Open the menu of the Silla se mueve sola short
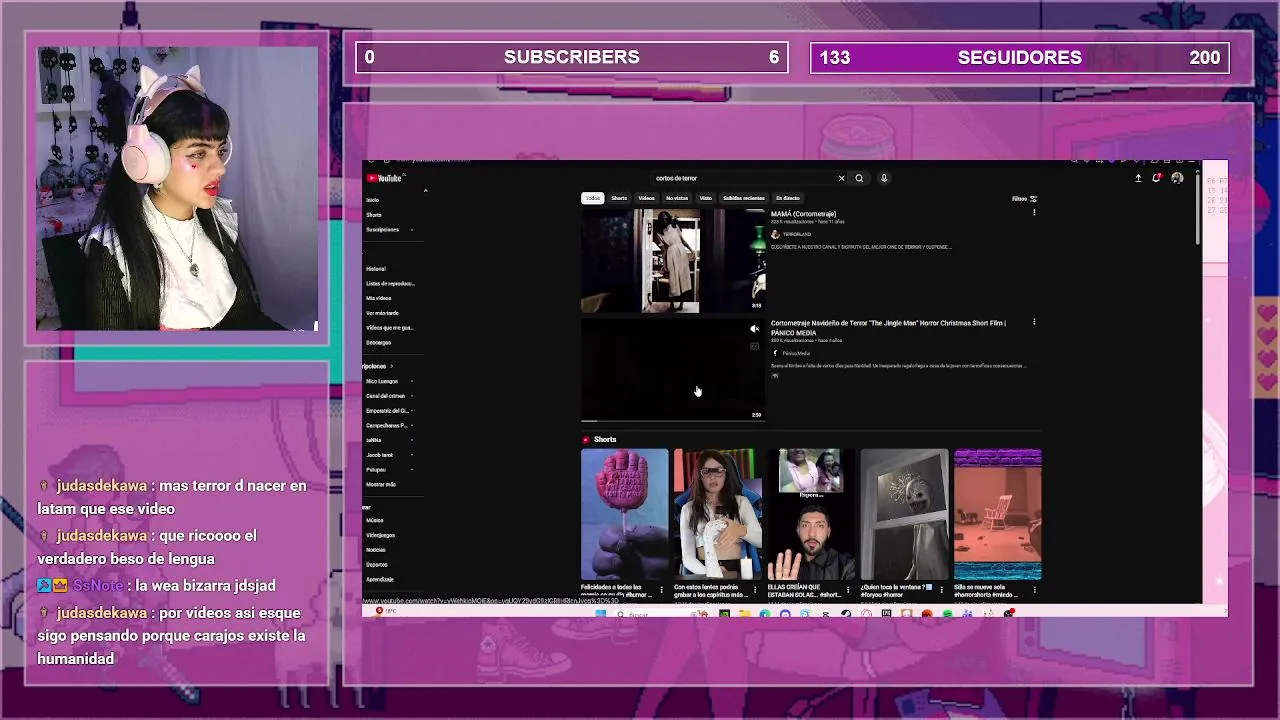Screen dimensions: 1280x720 (1034, 590)
